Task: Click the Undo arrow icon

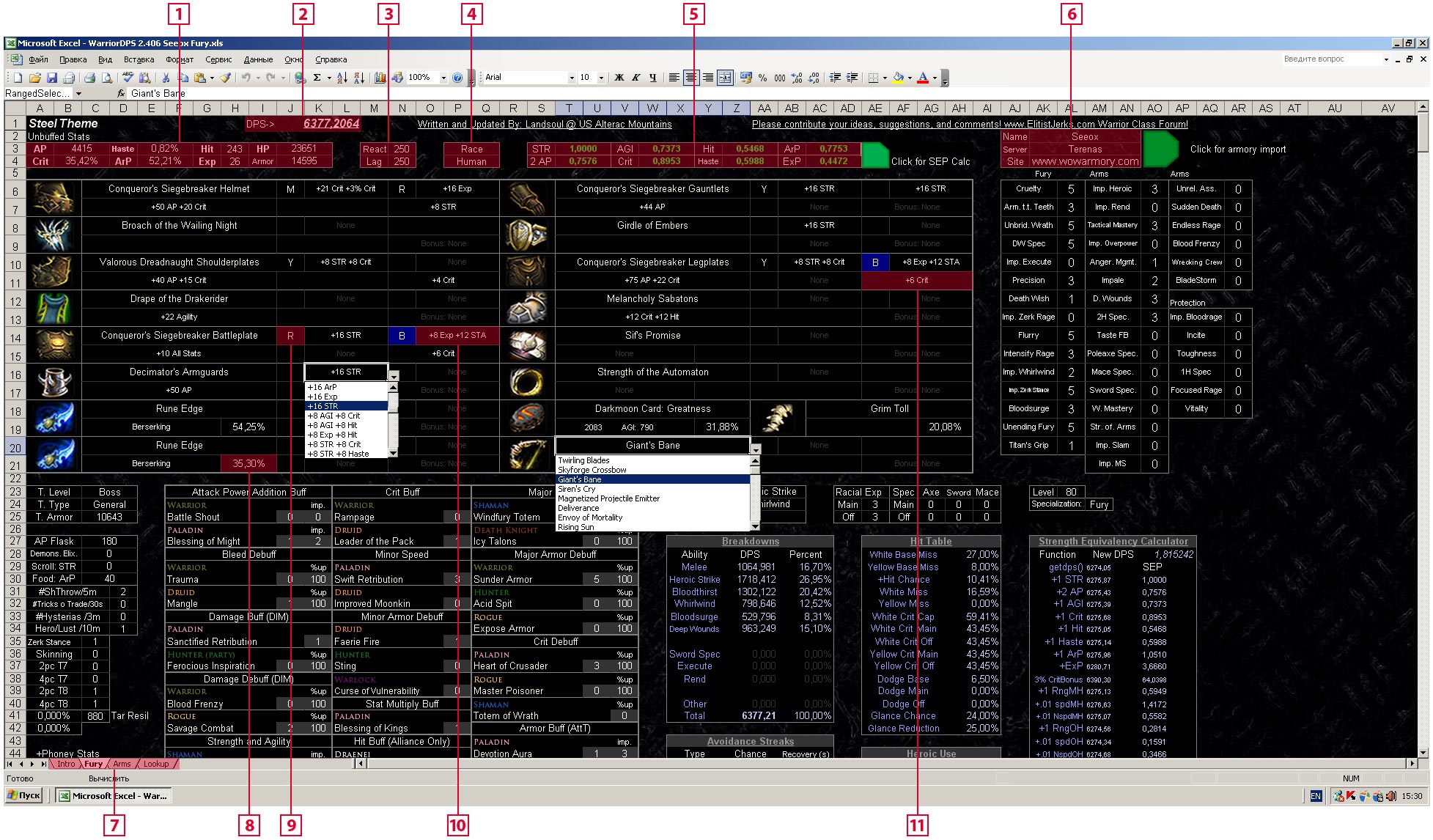Action: pos(246,78)
